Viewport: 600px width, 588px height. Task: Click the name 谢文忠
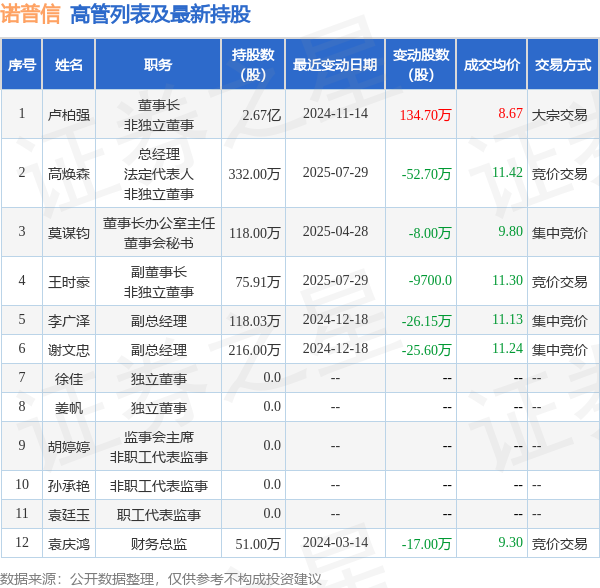point(69,349)
